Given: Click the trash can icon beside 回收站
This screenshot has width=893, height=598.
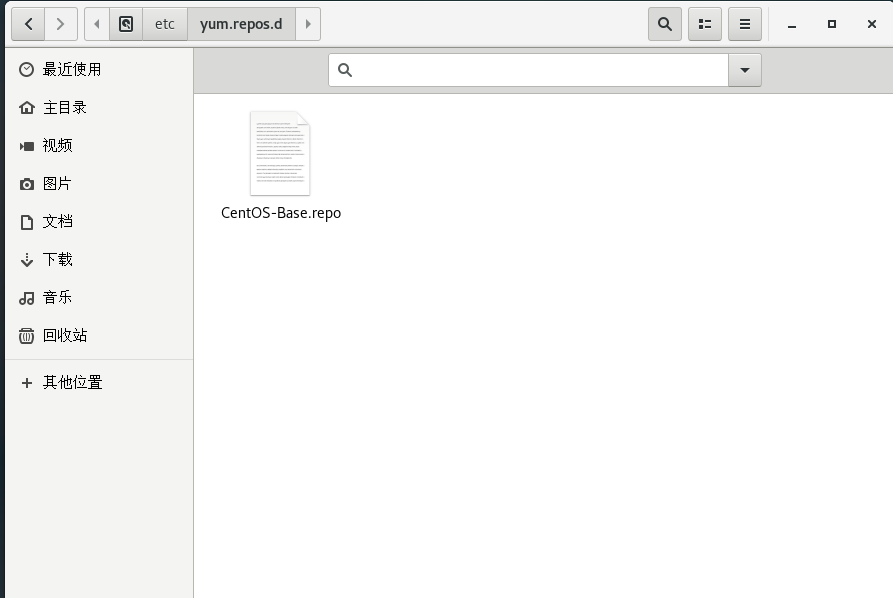Looking at the screenshot, I should tap(26, 335).
